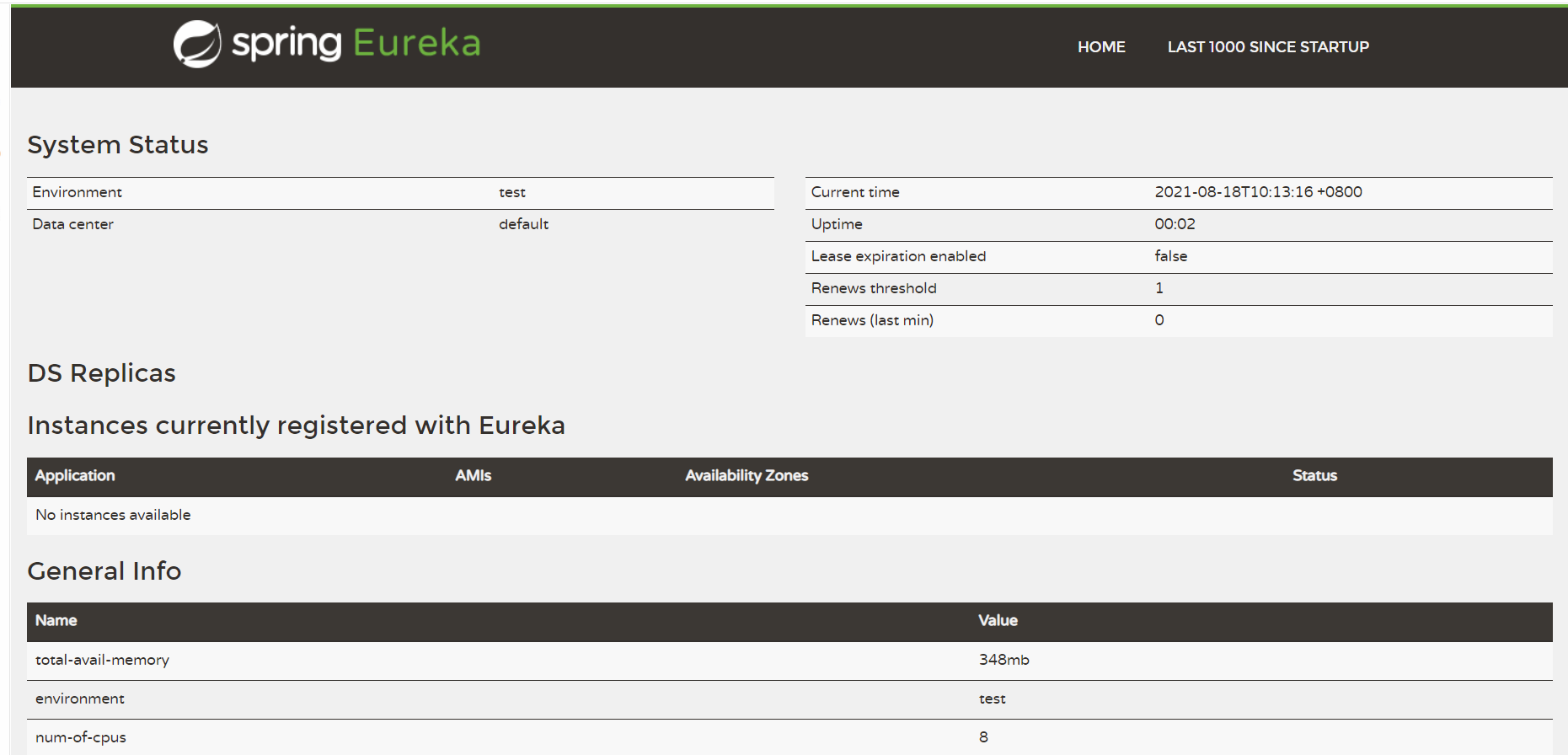Select the 'environment' row name in General Info

[x=80, y=699]
